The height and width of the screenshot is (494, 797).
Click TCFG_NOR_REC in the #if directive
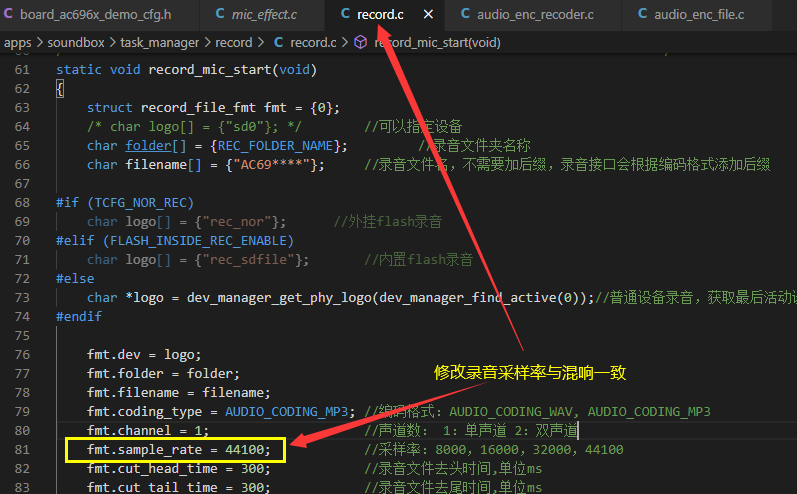point(140,203)
